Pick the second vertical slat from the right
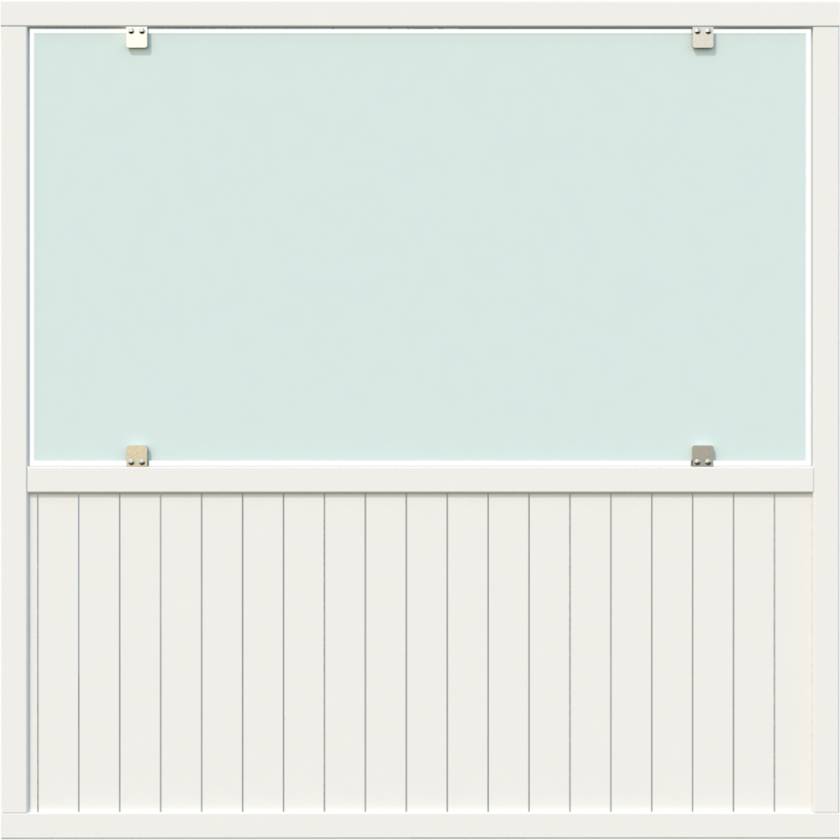840x840 pixels. pos(754,650)
